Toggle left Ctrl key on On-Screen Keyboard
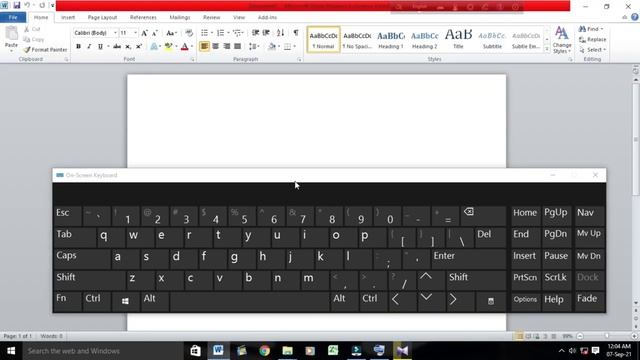The image size is (640, 360). (x=96, y=301)
